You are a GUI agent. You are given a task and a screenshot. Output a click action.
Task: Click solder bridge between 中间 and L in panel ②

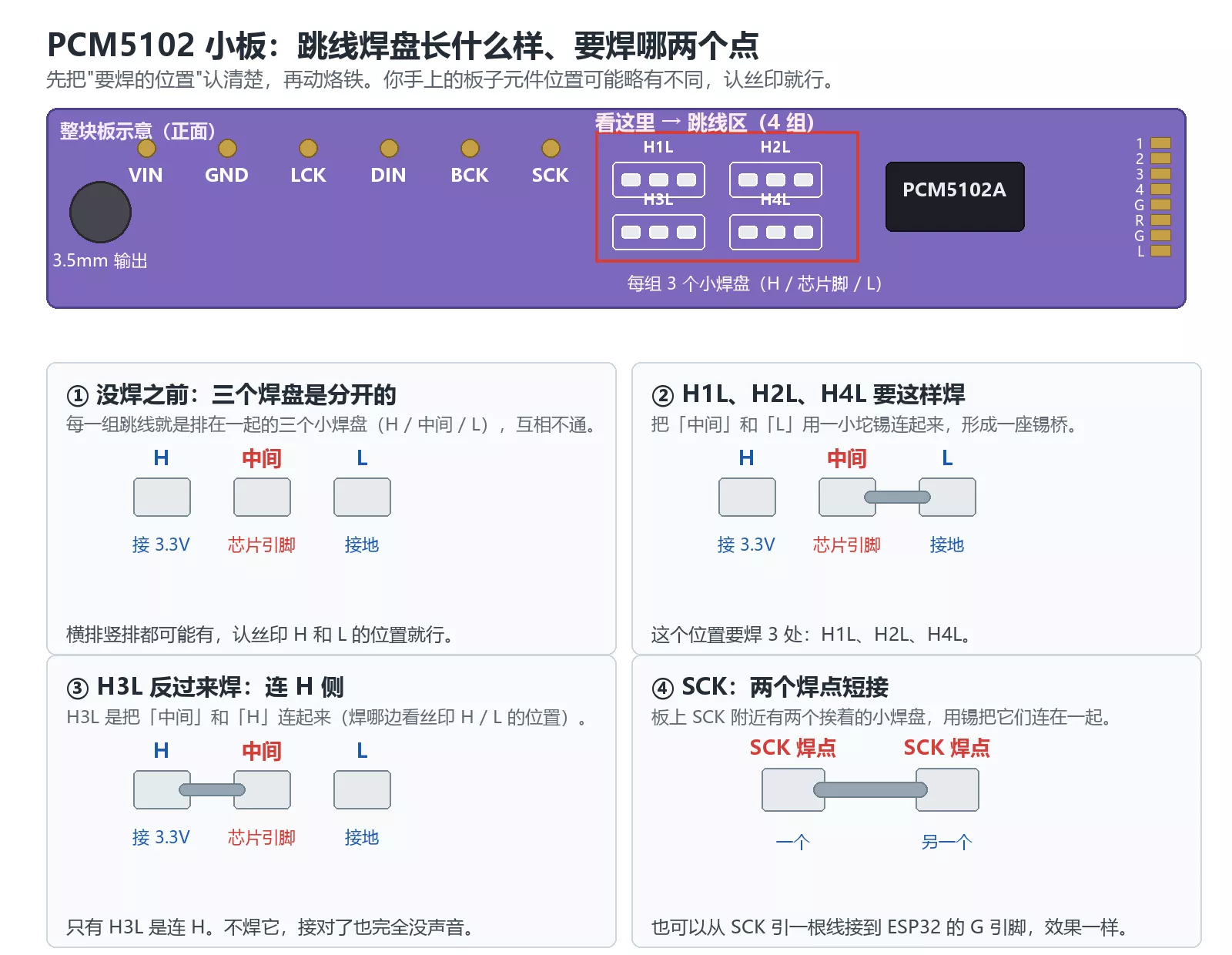coord(897,497)
